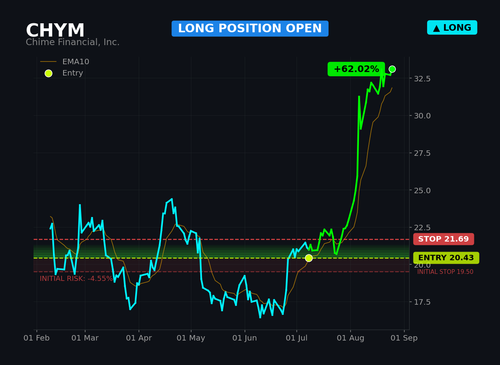Click the 01 Mar date label
The image size is (500, 365).
tap(85, 338)
